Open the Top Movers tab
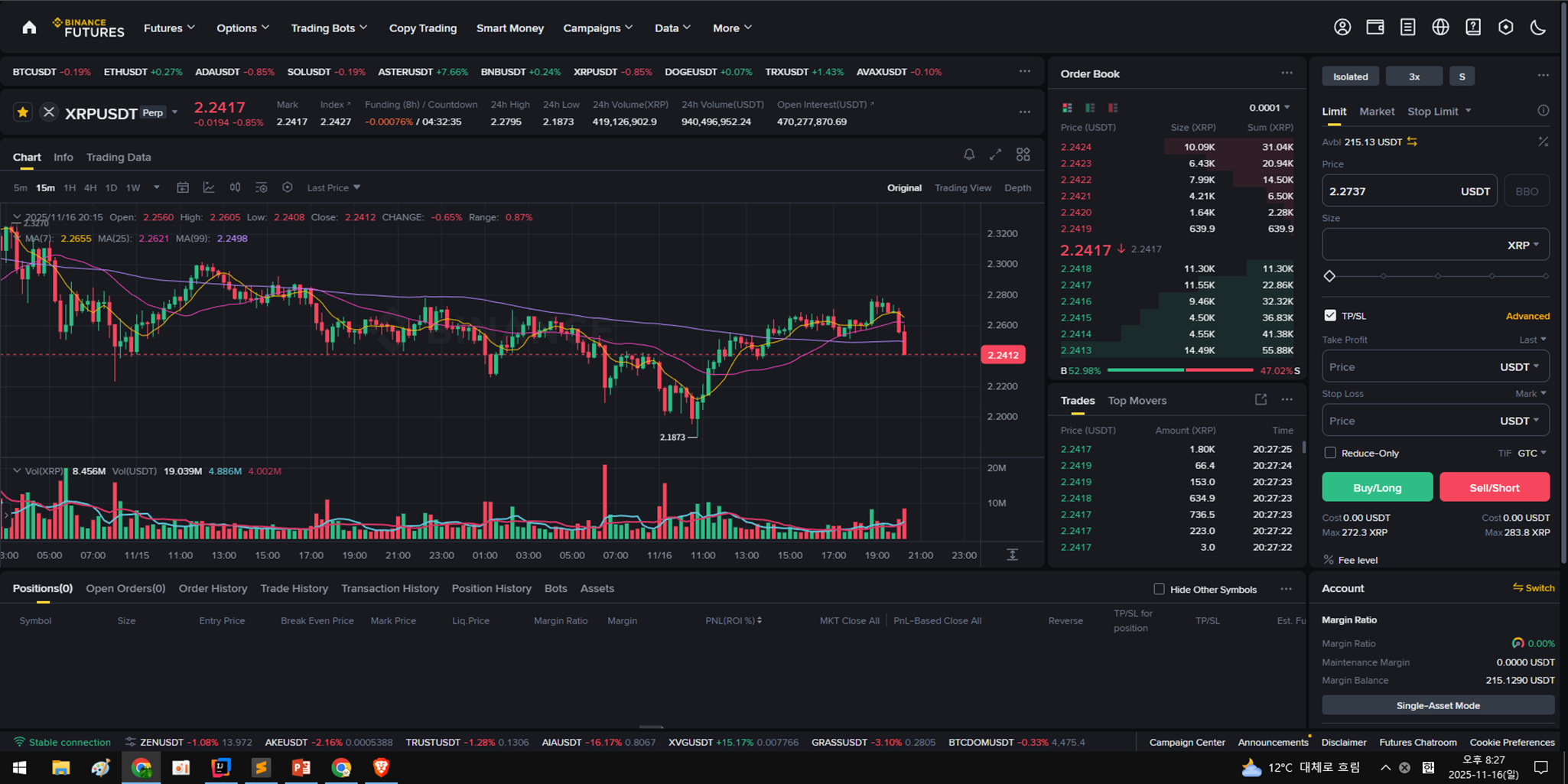Viewport: 1568px width, 784px height. [1137, 400]
